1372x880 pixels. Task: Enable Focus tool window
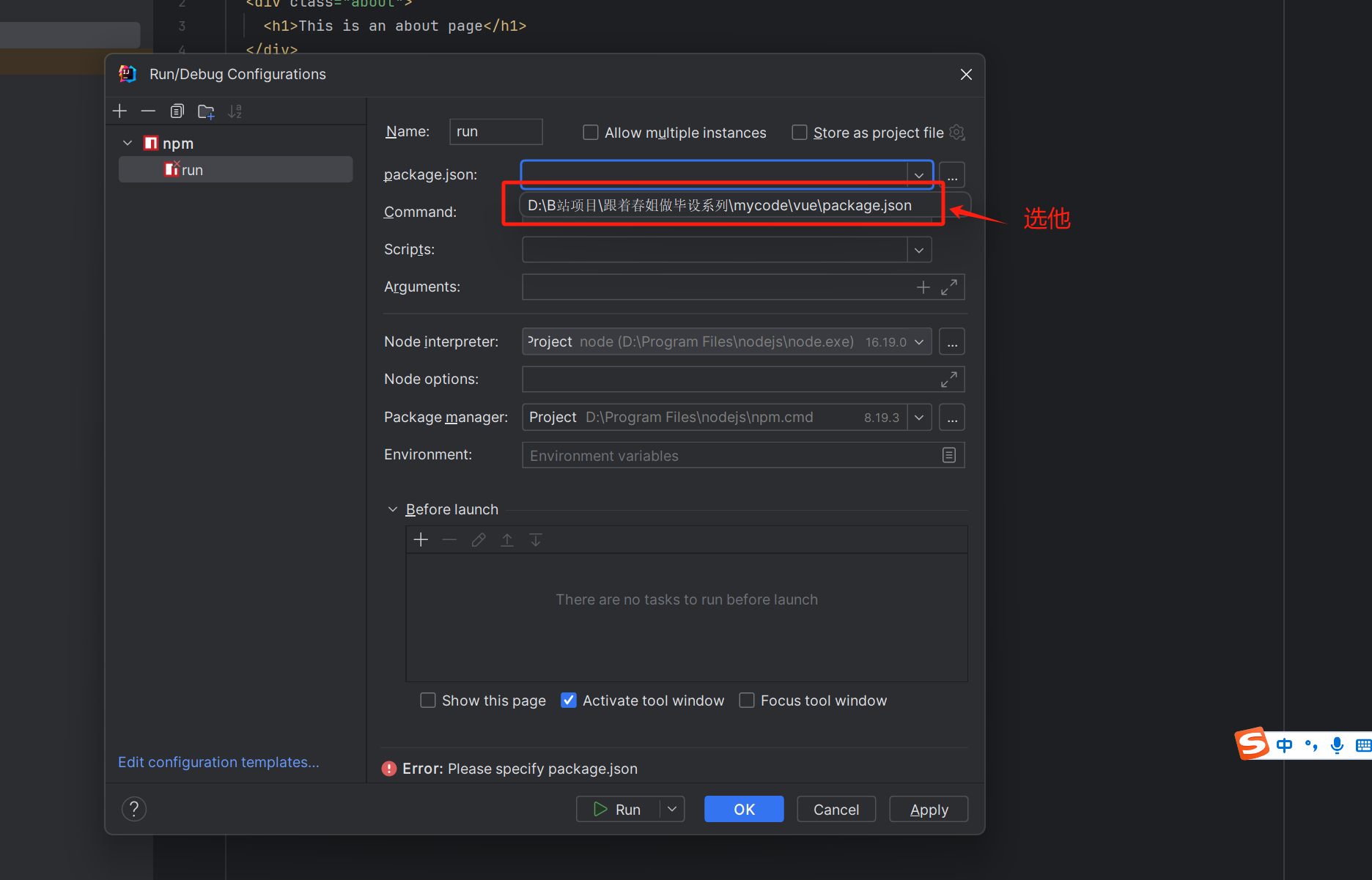pos(747,700)
